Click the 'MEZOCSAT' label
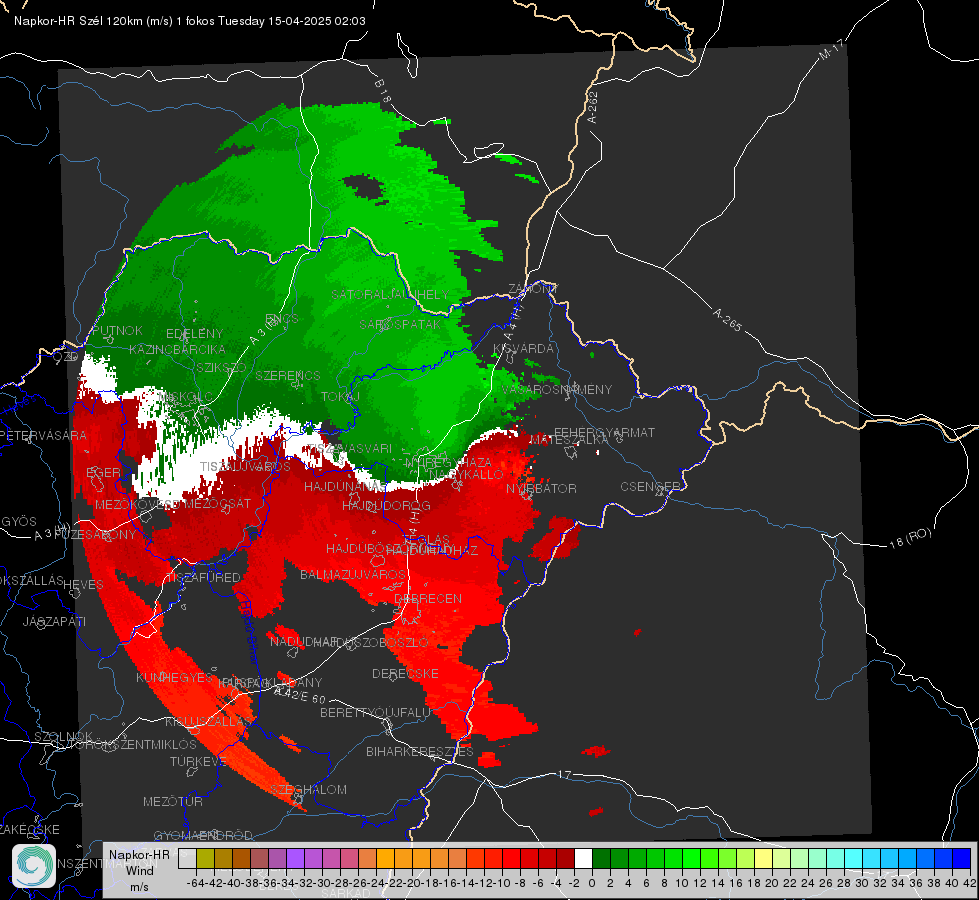The image size is (979, 900). pyautogui.click(x=217, y=503)
